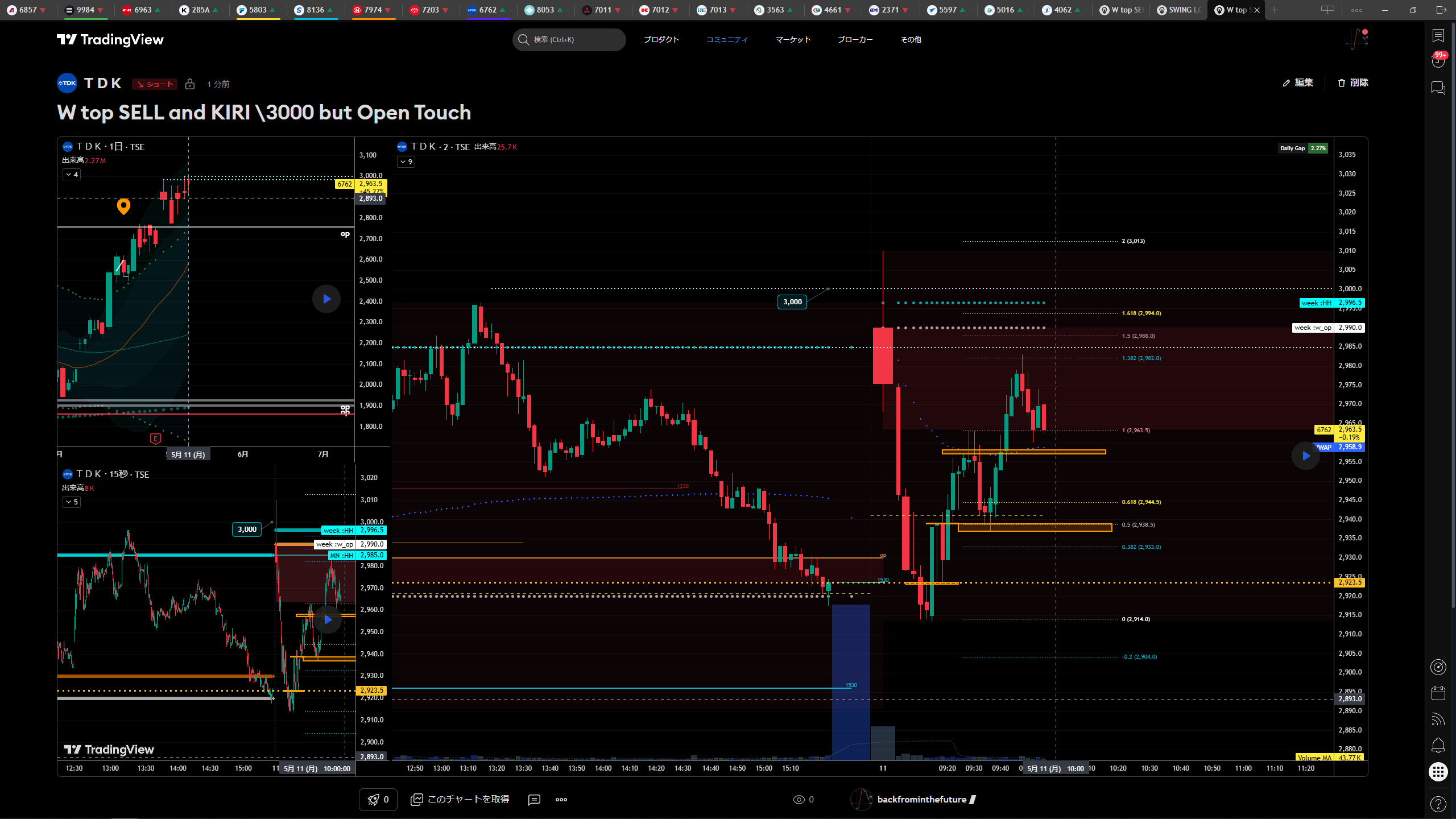Play the TDK daily chart snapshot
Image resolution: width=1456 pixels, height=819 pixels.
(x=326, y=299)
